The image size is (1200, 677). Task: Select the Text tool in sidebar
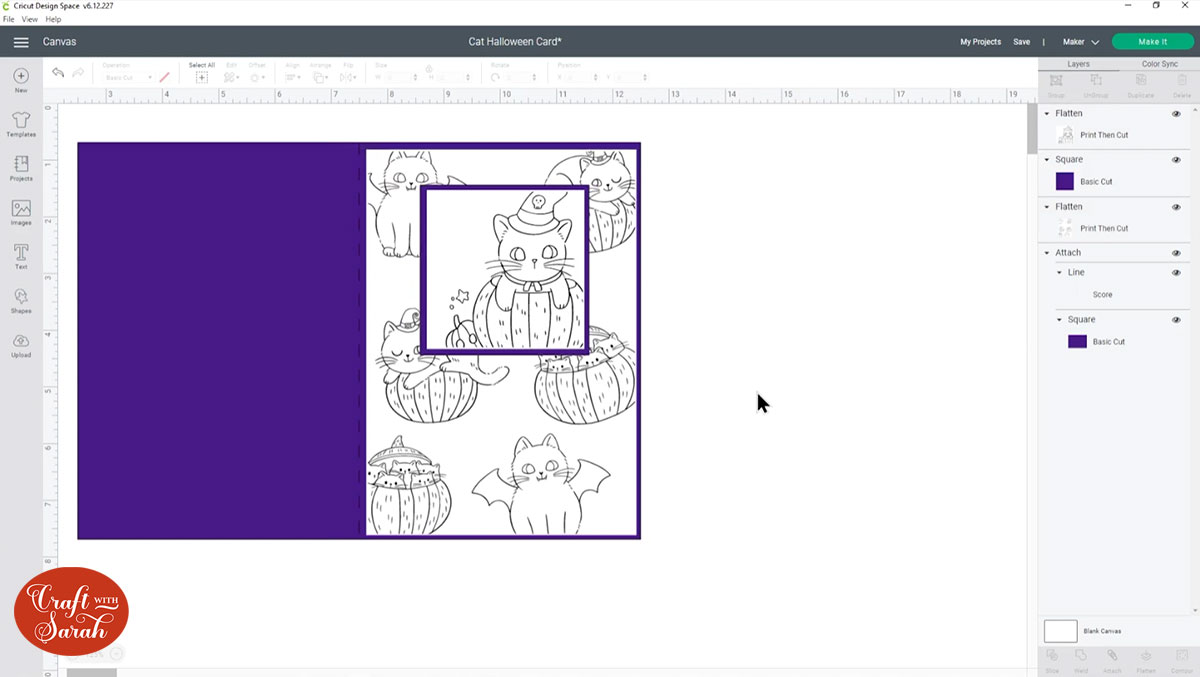click(x=21, y=256)
